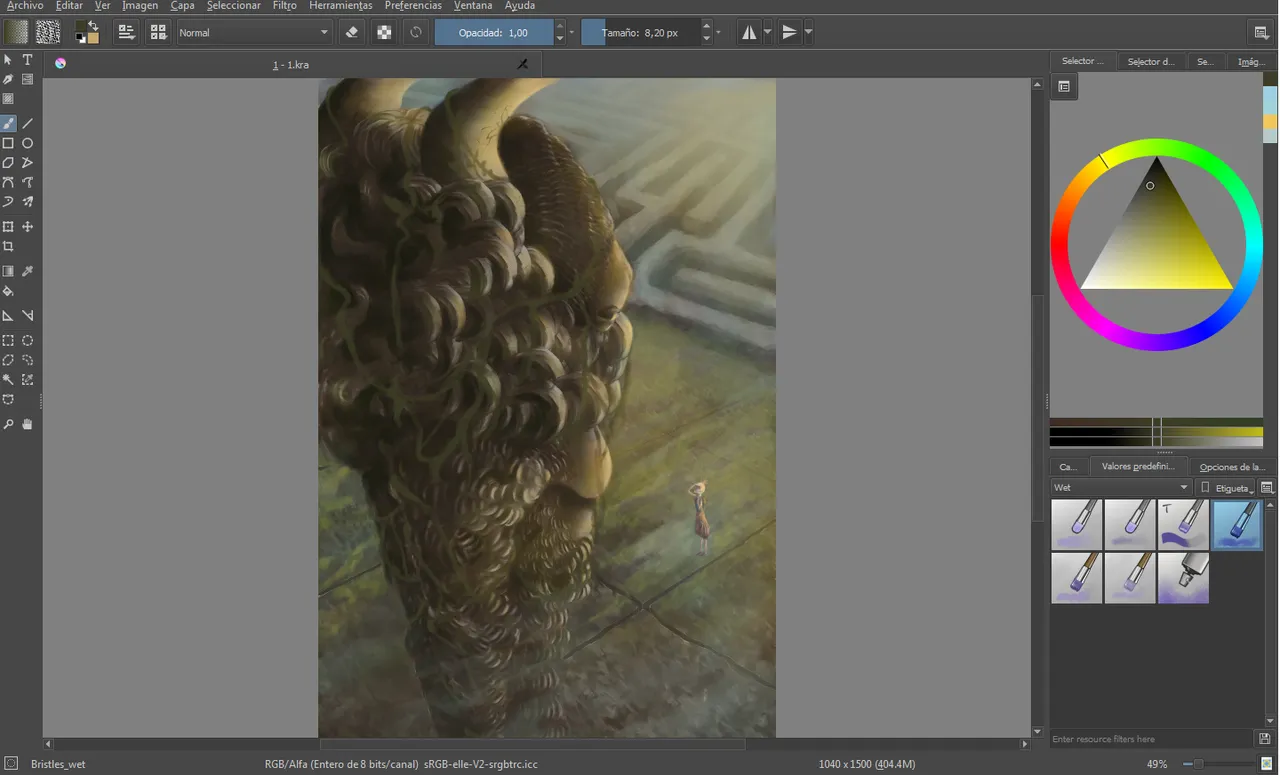Open vertical mirror options arrow
Screen dimensions: 1280x775
(x=808, y=32)
